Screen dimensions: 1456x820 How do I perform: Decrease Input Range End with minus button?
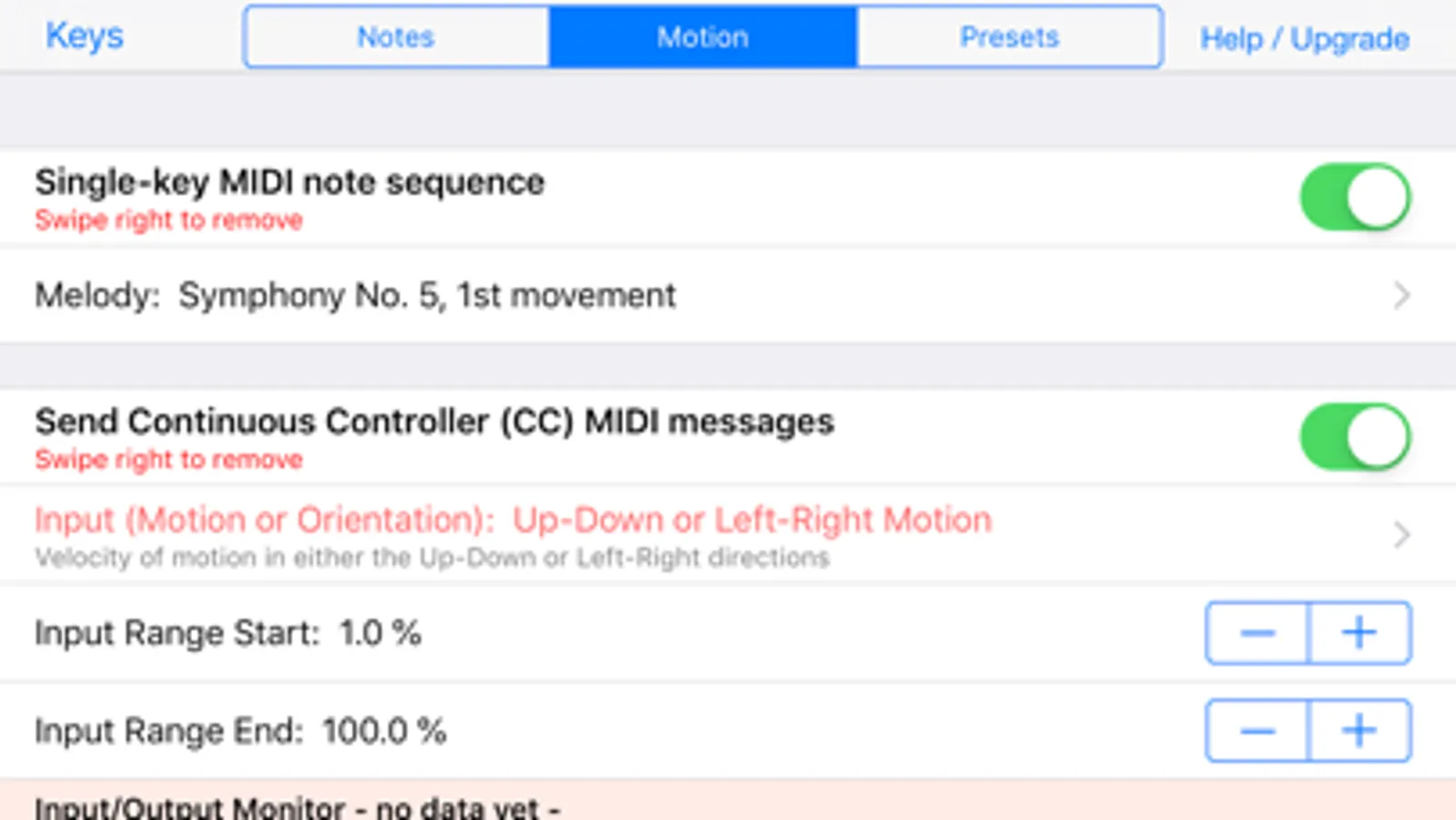click(x=1257, y=731)
